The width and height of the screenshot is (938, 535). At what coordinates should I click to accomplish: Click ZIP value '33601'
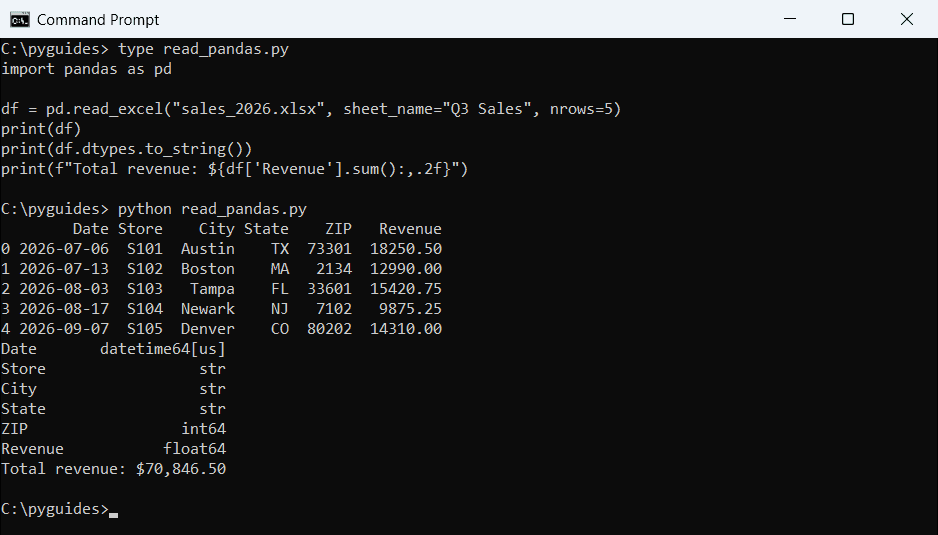[x=330, y=289]
